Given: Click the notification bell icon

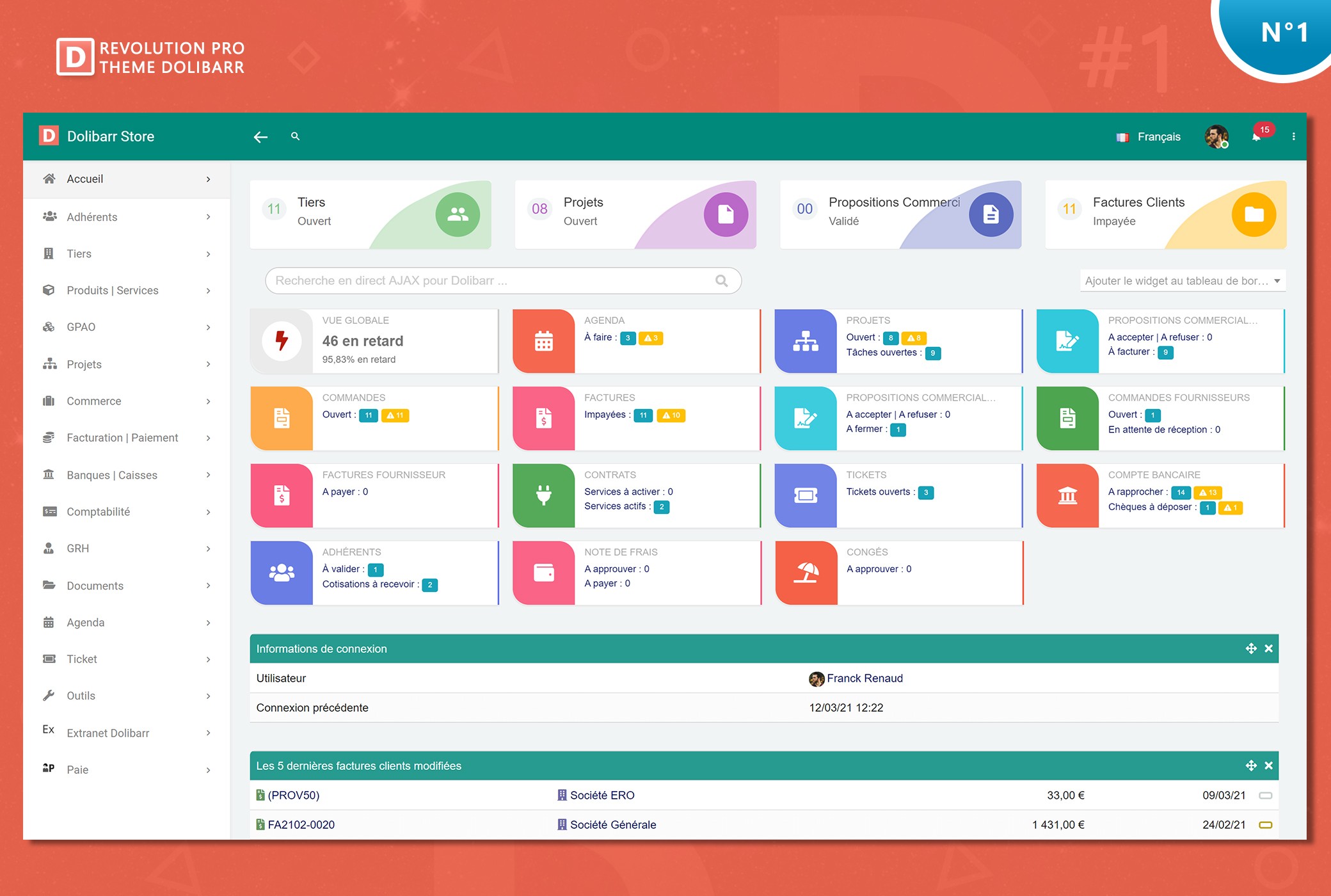Looking at the screenshot, I should [1256, 137].
